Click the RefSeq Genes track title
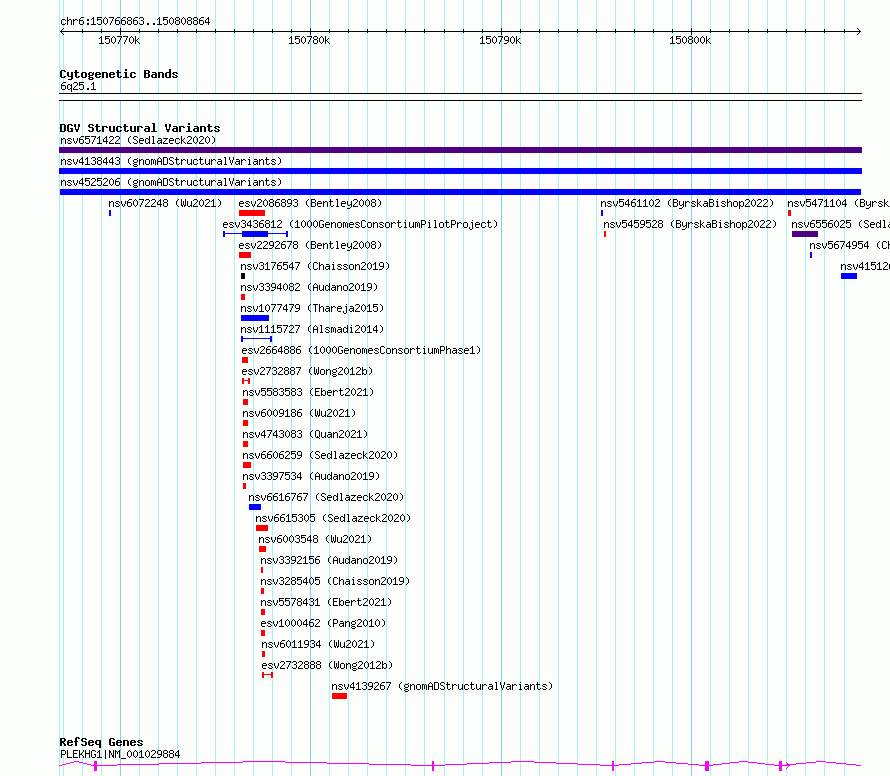 [101, 742]
